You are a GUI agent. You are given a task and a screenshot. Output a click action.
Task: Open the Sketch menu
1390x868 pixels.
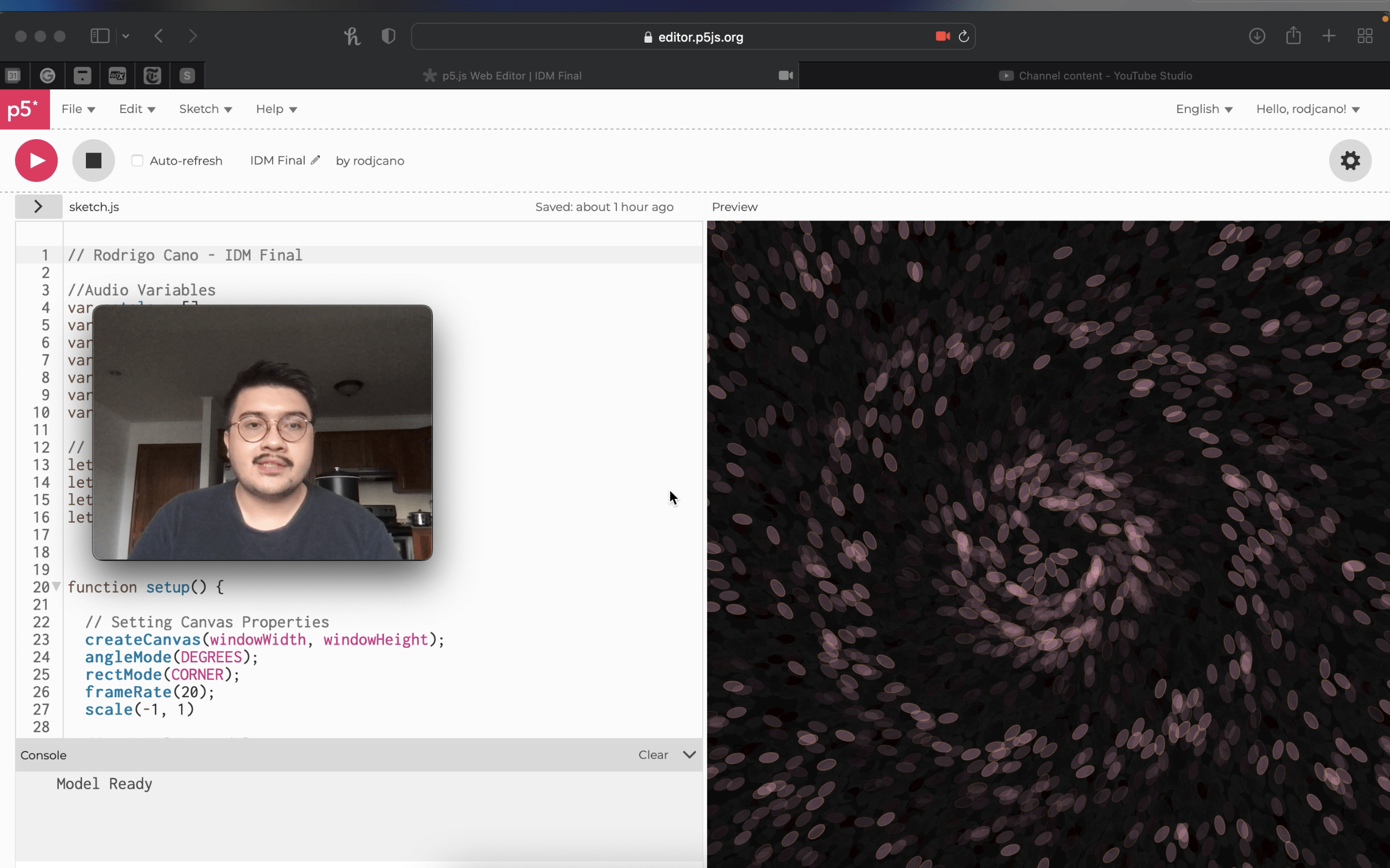coord(205,109)
